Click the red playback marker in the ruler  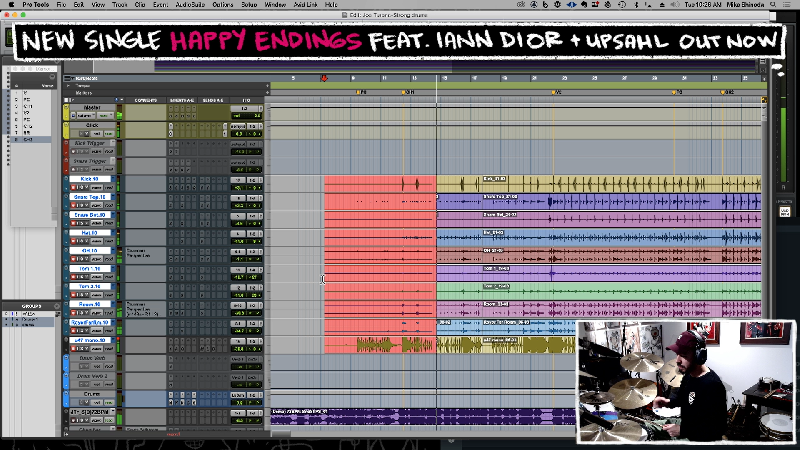point(324,78)
